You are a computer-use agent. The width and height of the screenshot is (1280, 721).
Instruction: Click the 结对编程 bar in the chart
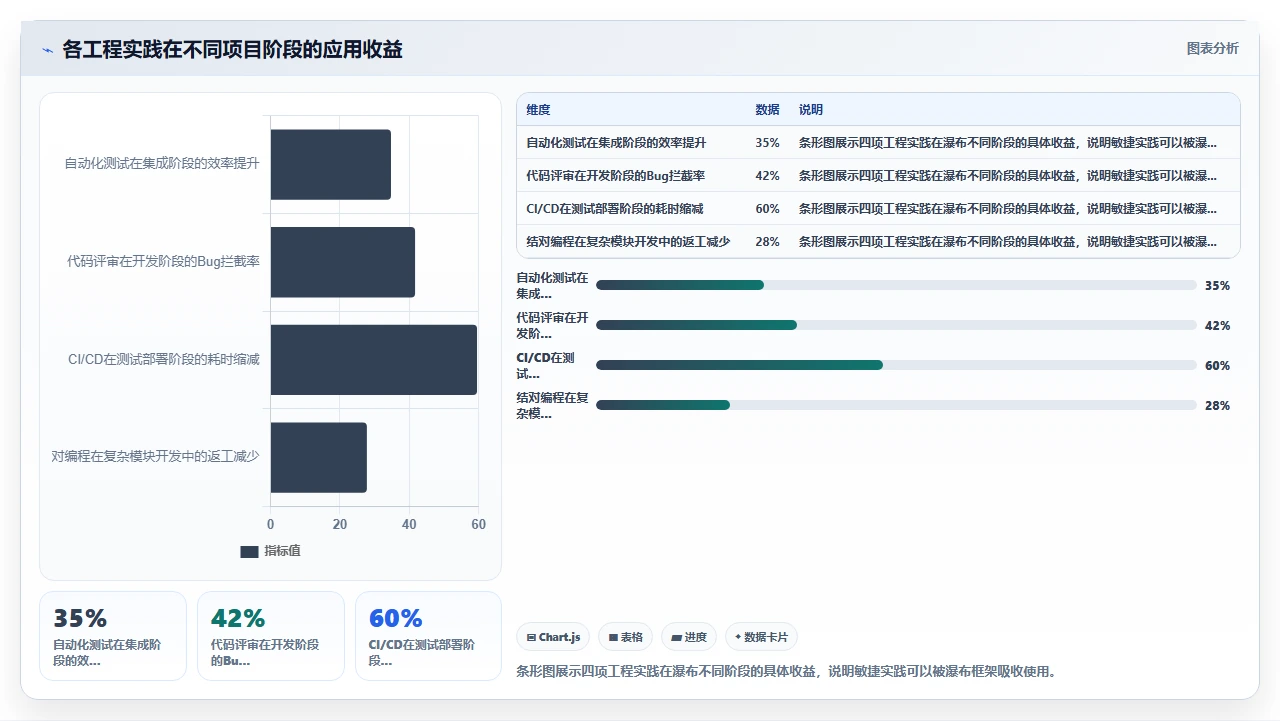point(319,457)
